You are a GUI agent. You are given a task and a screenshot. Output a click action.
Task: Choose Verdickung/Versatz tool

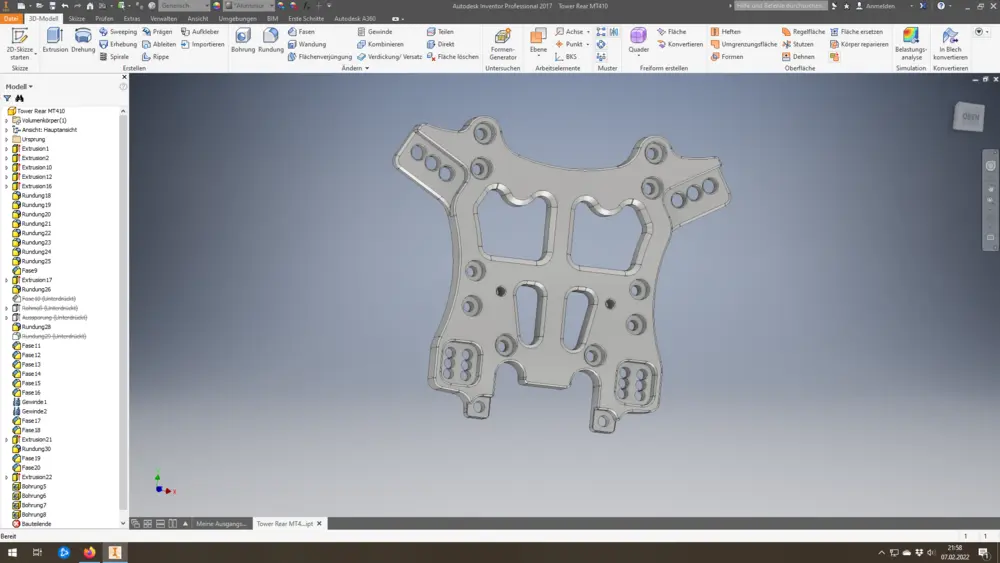[389, 57]
